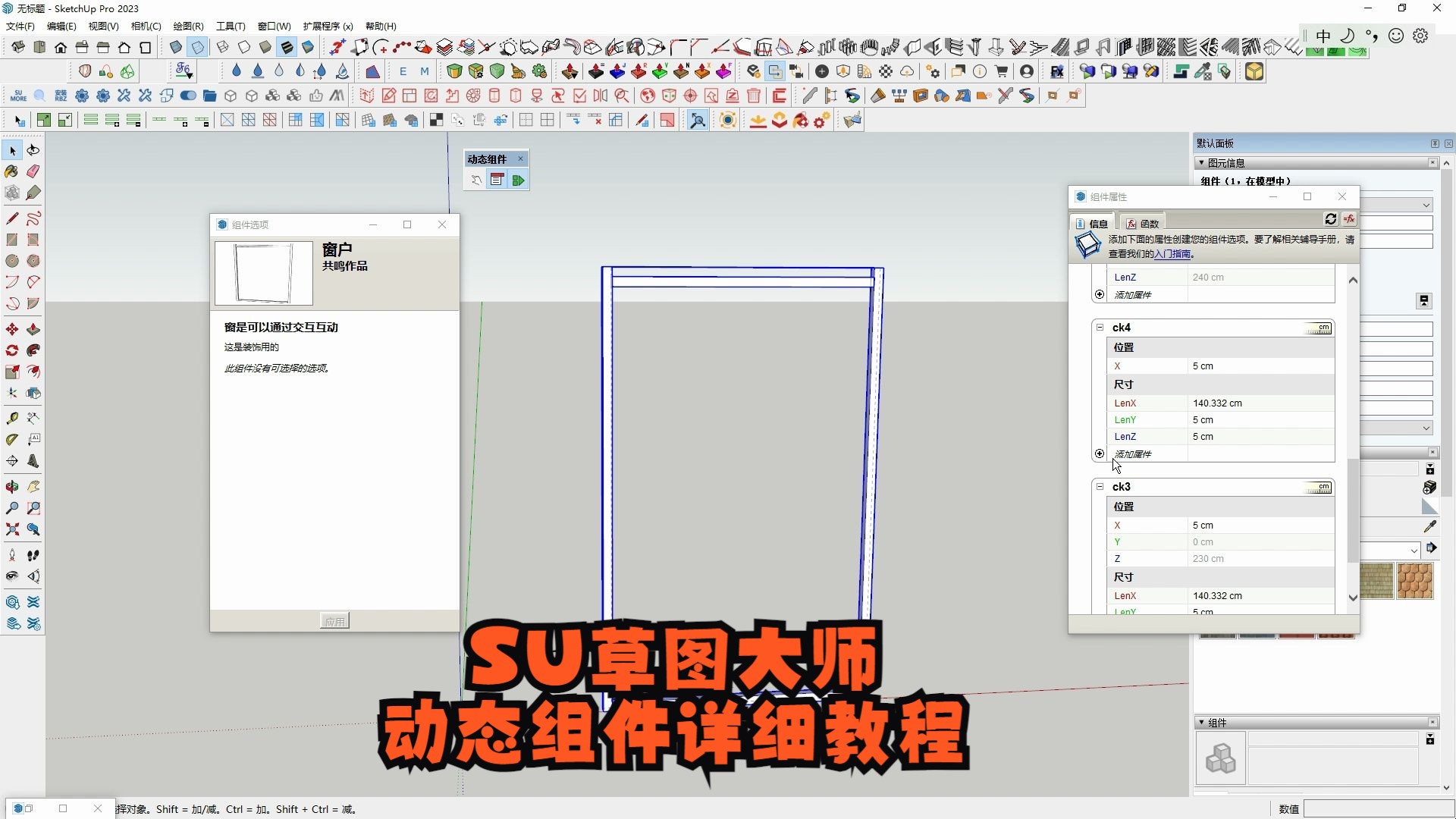Click the window component preview thumbnail
1456x819 pixels.
point(264,273)
